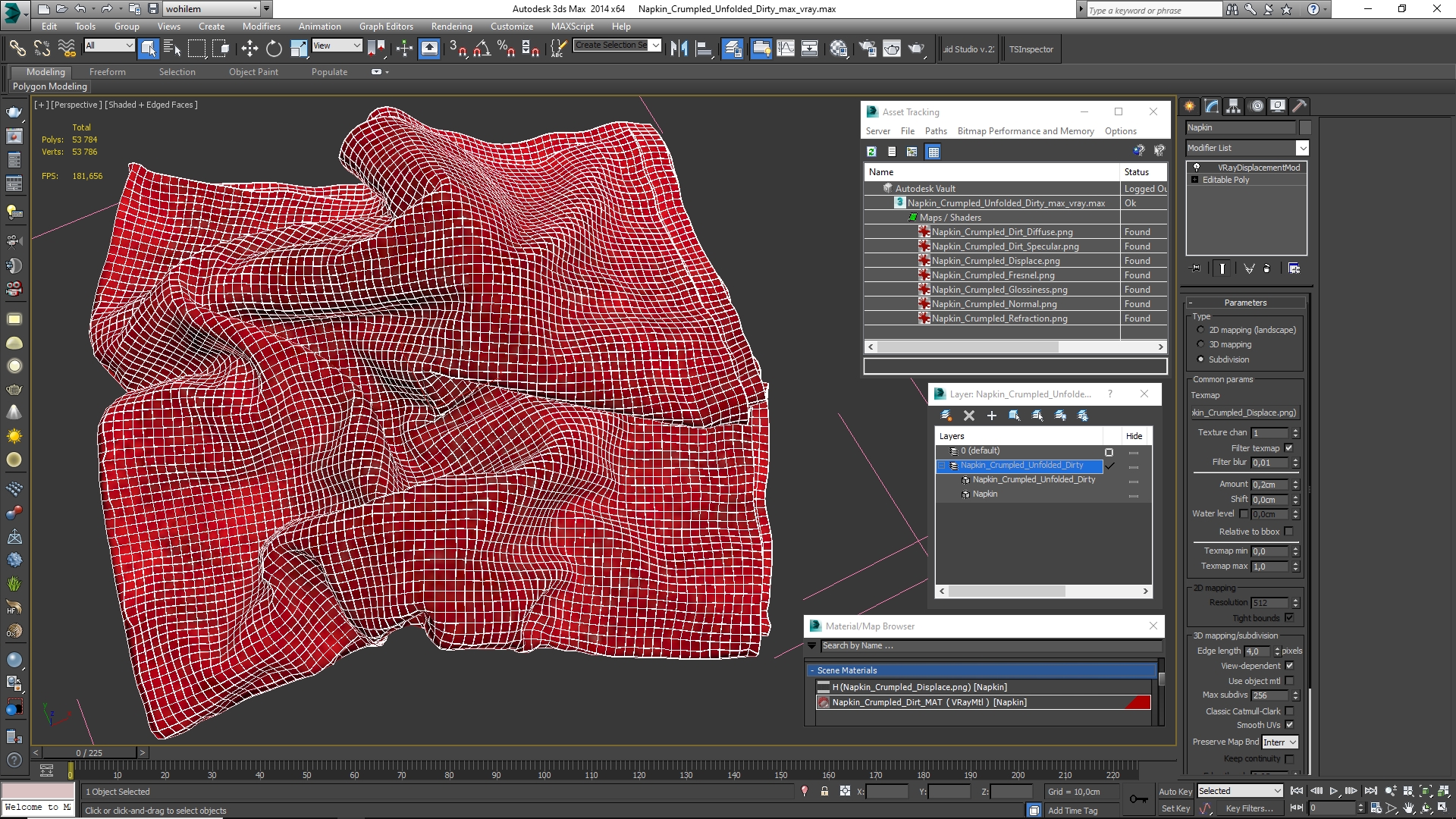The image size is (1456, 819).
Task: Collapse the Parameters rollout
Action: click(1245, 303)
